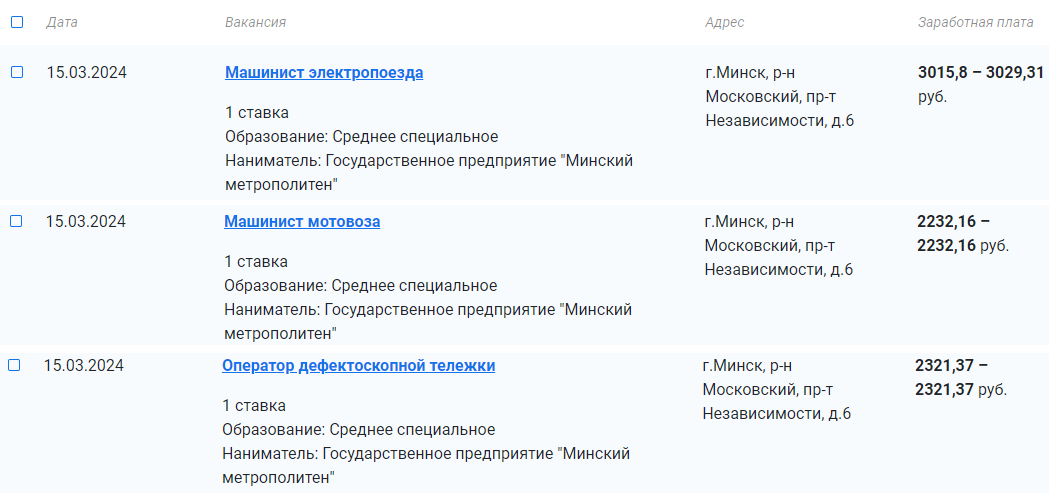
Task: Click the Заработная плата column header
Action: 976,22
